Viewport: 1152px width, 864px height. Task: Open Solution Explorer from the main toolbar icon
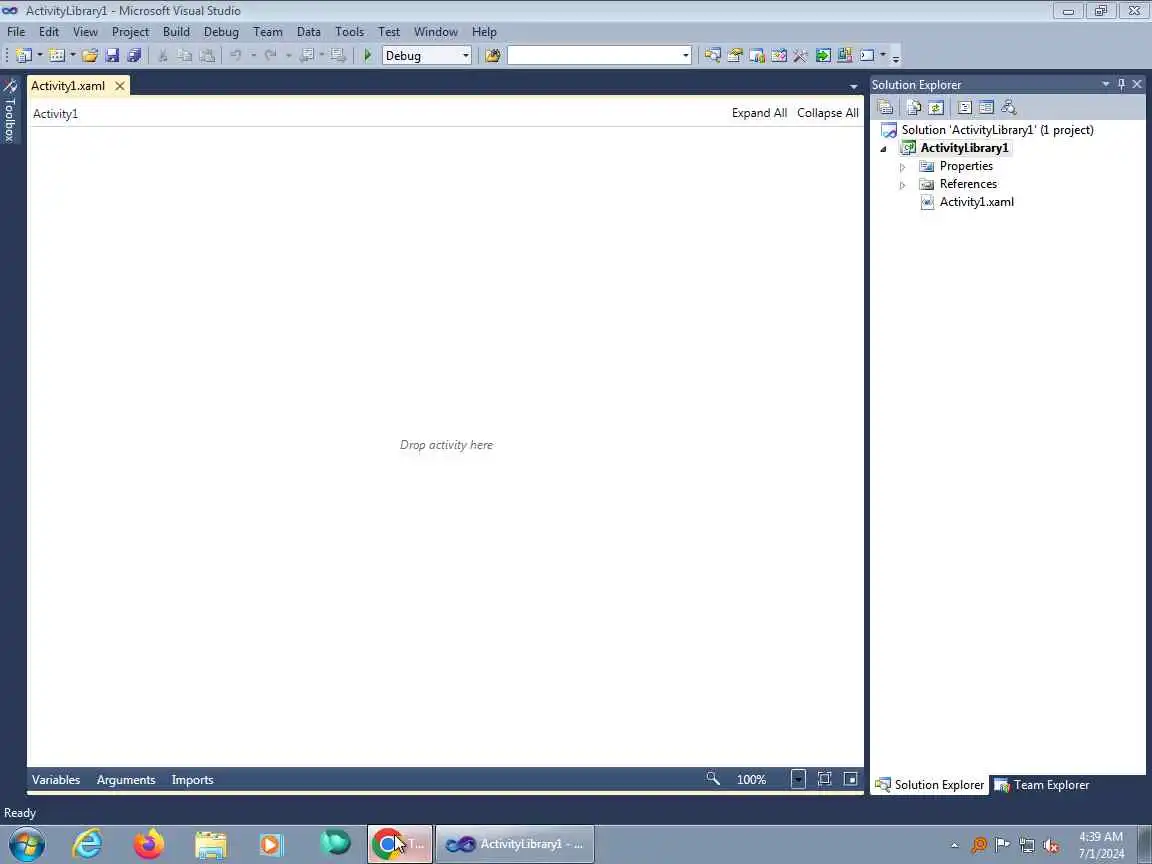tap(712, 55)
